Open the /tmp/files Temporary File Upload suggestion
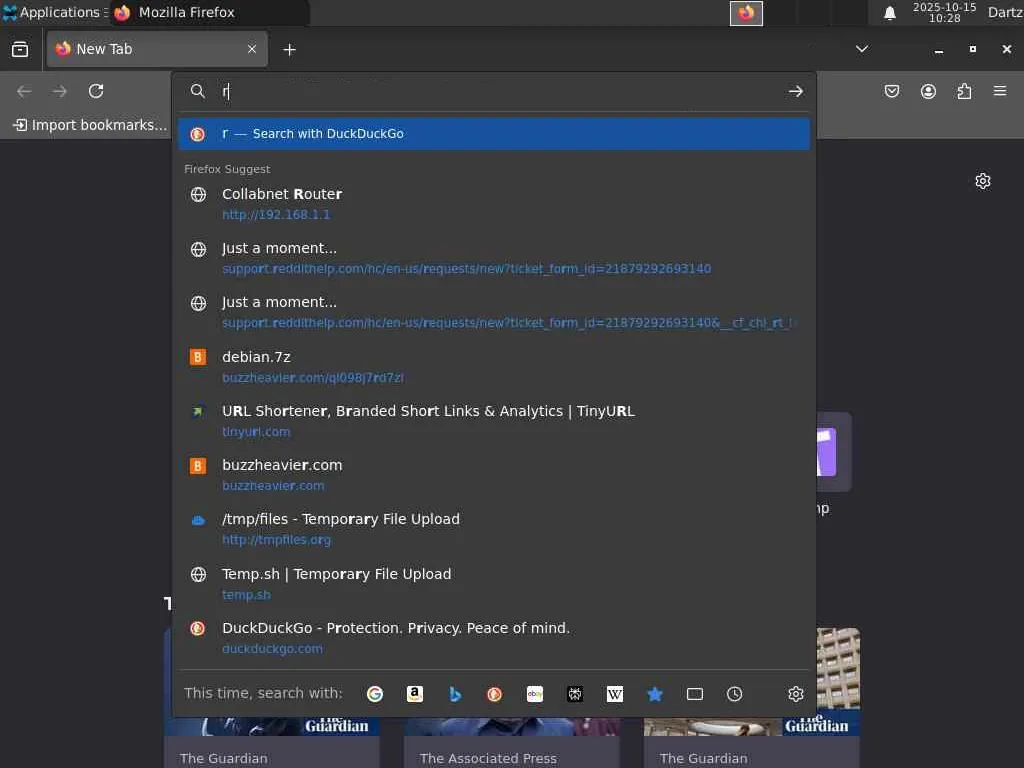The image size is (1024, 768). (x=494, y=529)
